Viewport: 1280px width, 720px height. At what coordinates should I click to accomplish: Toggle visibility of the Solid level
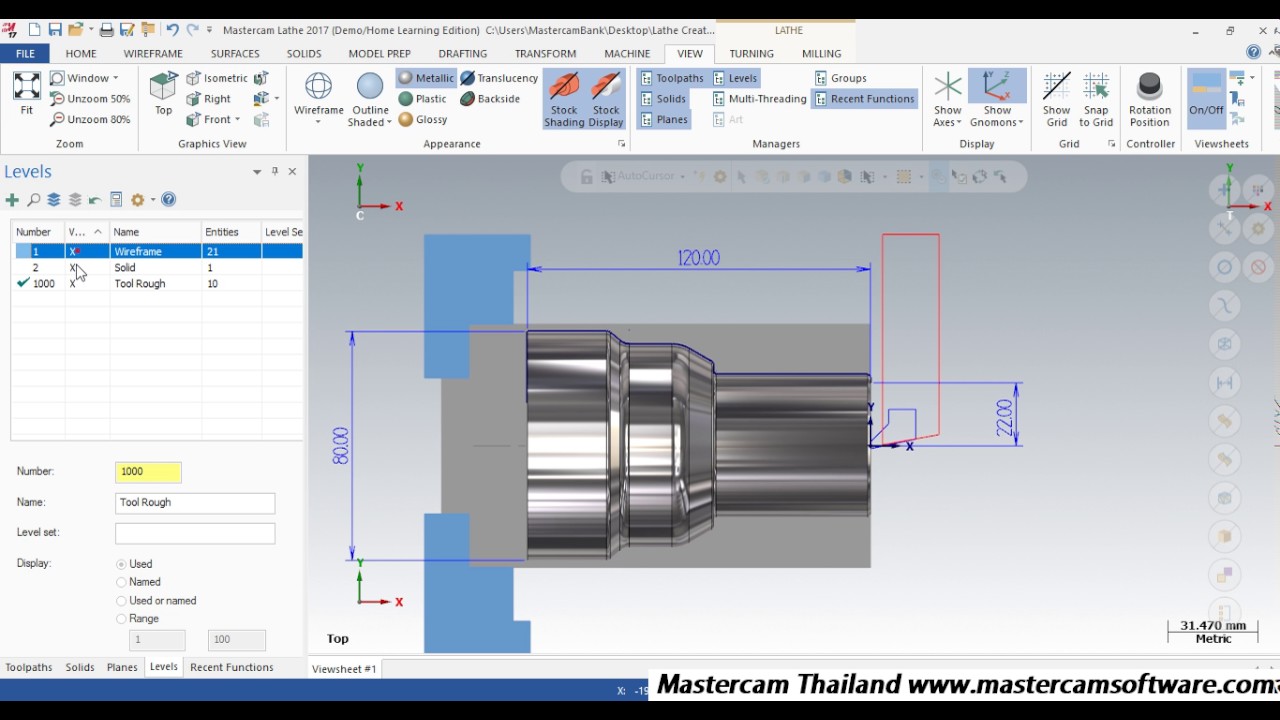tap(73, 268)
